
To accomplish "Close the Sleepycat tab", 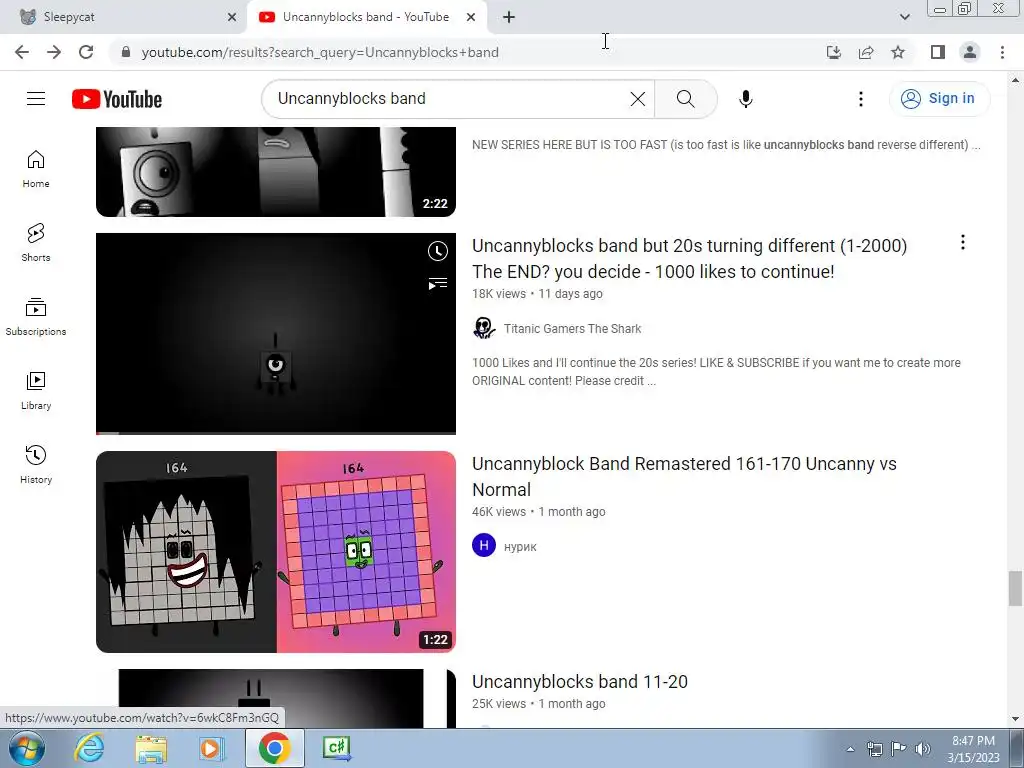I will coord(232,17).
